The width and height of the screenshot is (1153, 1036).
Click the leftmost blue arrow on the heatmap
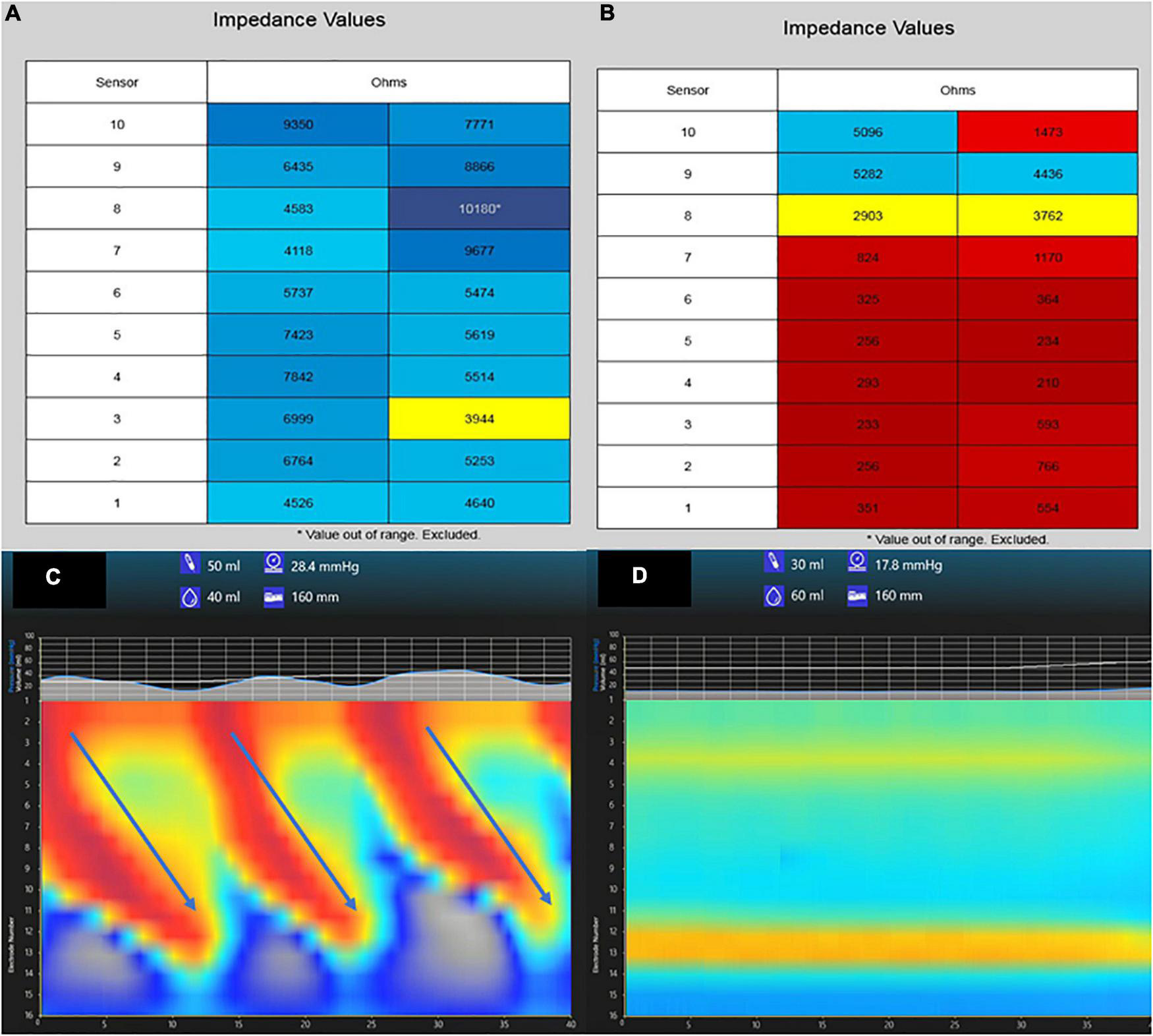click(132, 820)
